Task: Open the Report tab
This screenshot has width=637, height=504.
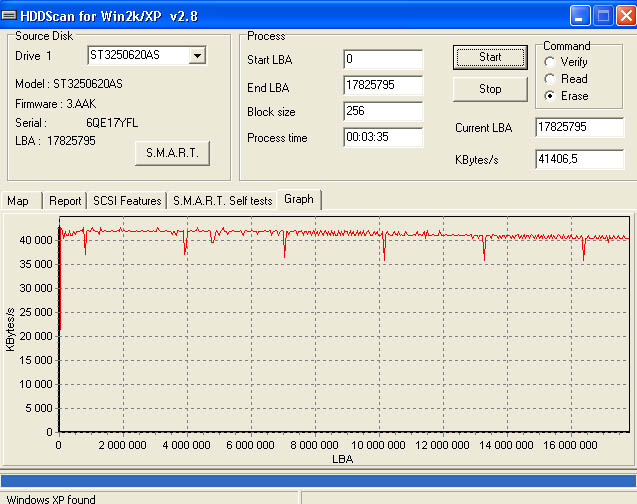Action: click(65, 200)
